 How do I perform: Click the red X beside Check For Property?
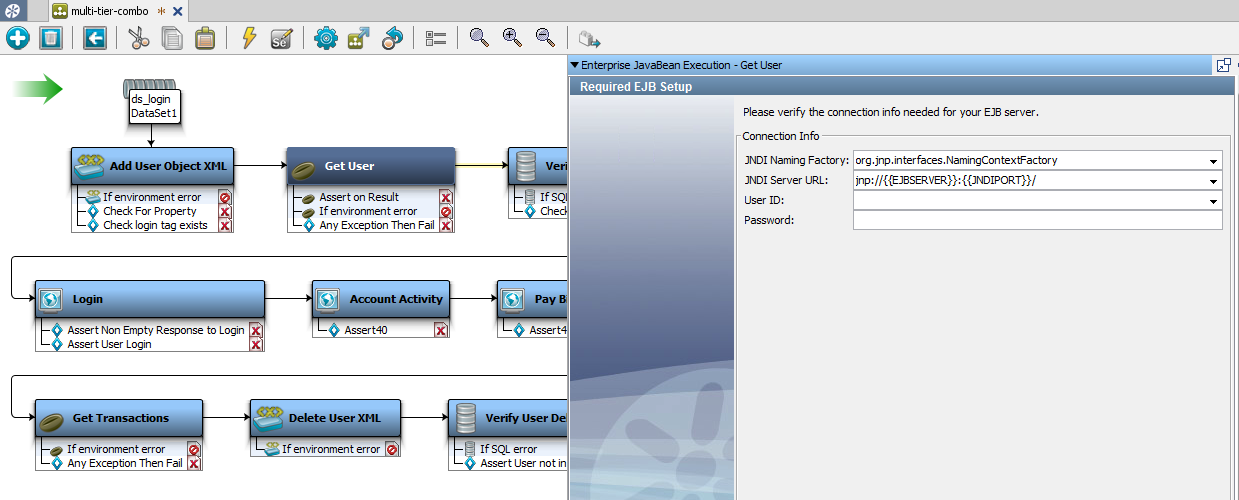(x=225, y=211)
